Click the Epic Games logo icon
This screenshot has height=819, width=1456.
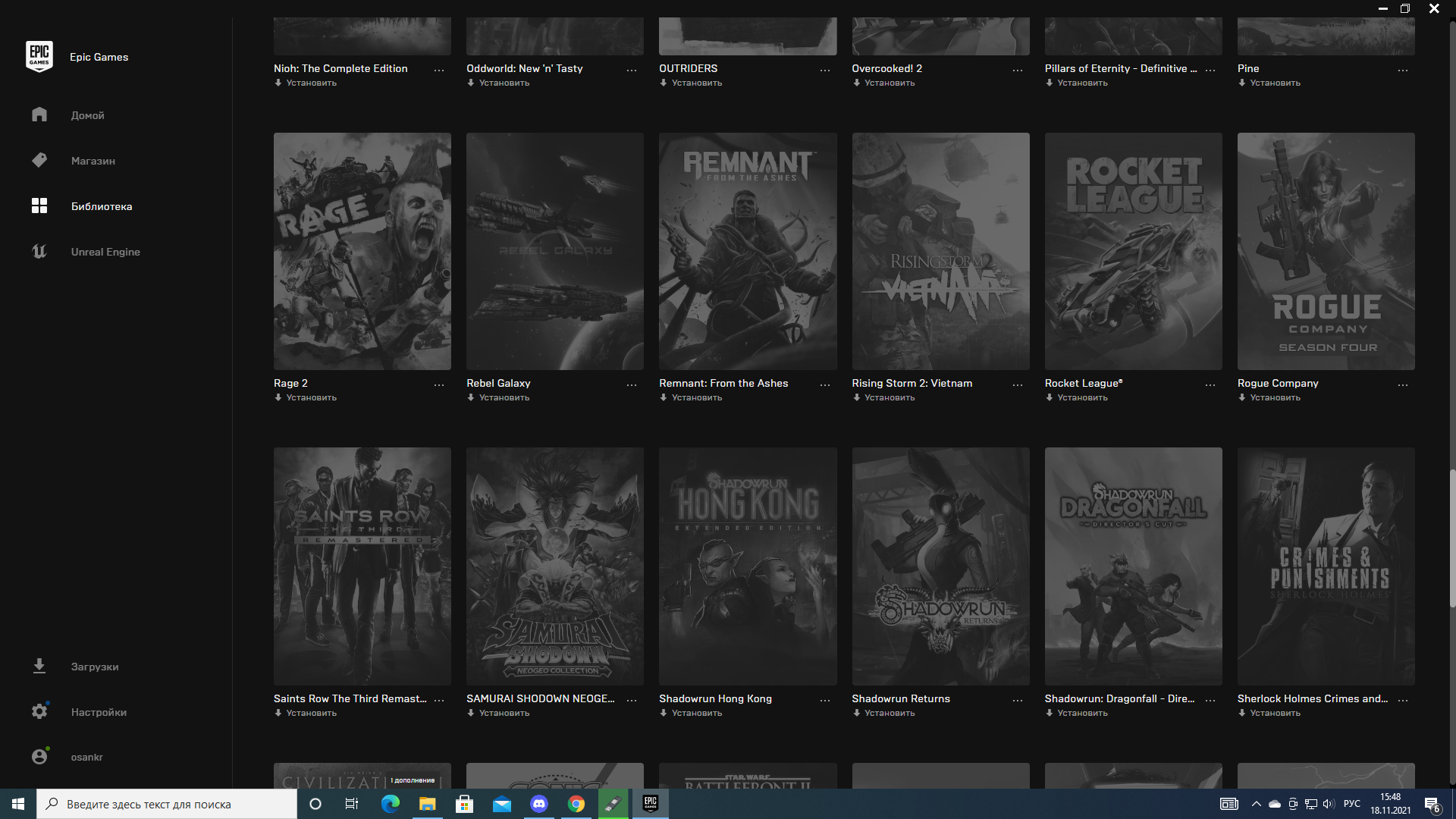39,56
